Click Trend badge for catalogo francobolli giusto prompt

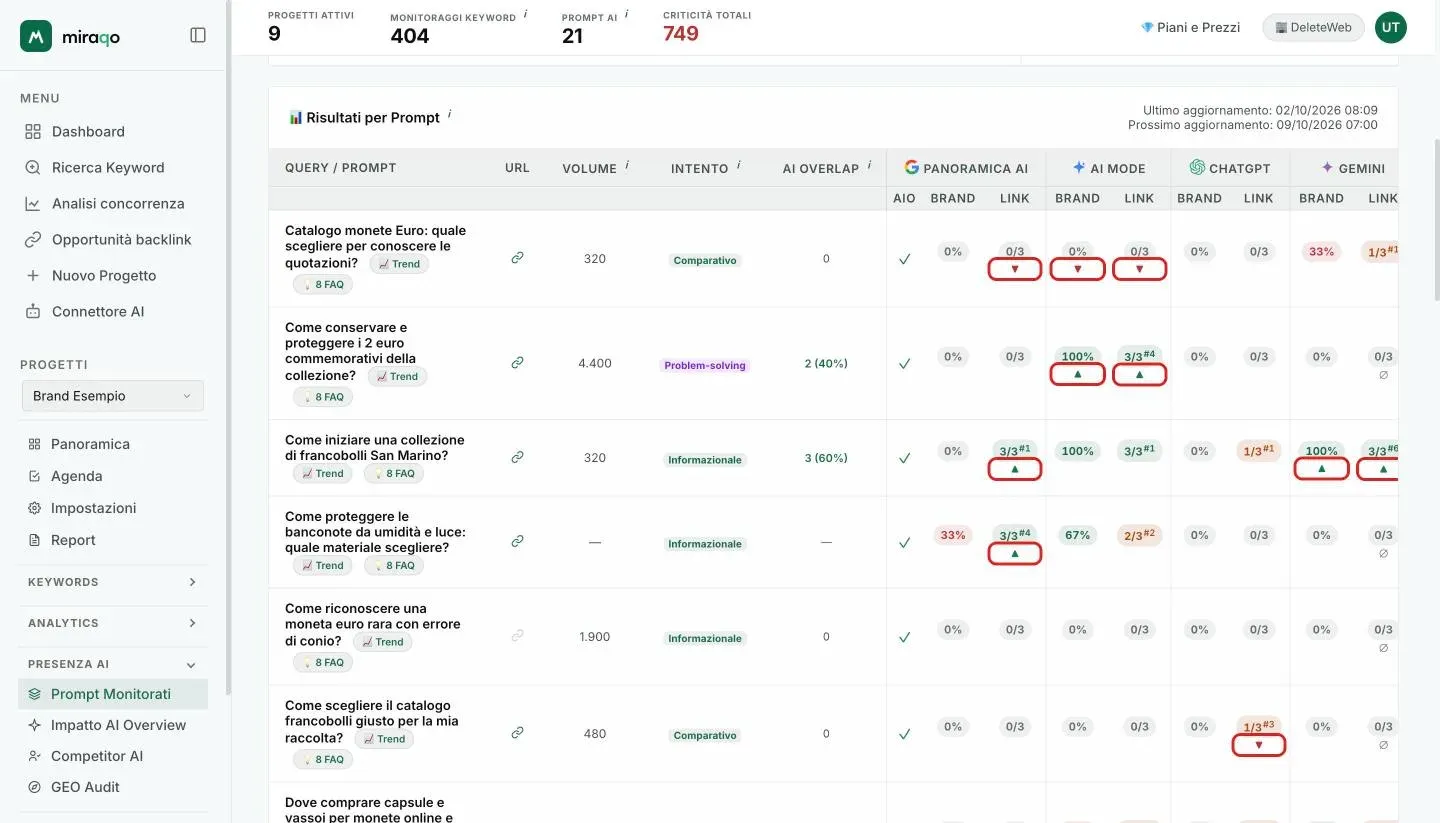[x=384, y=739]
